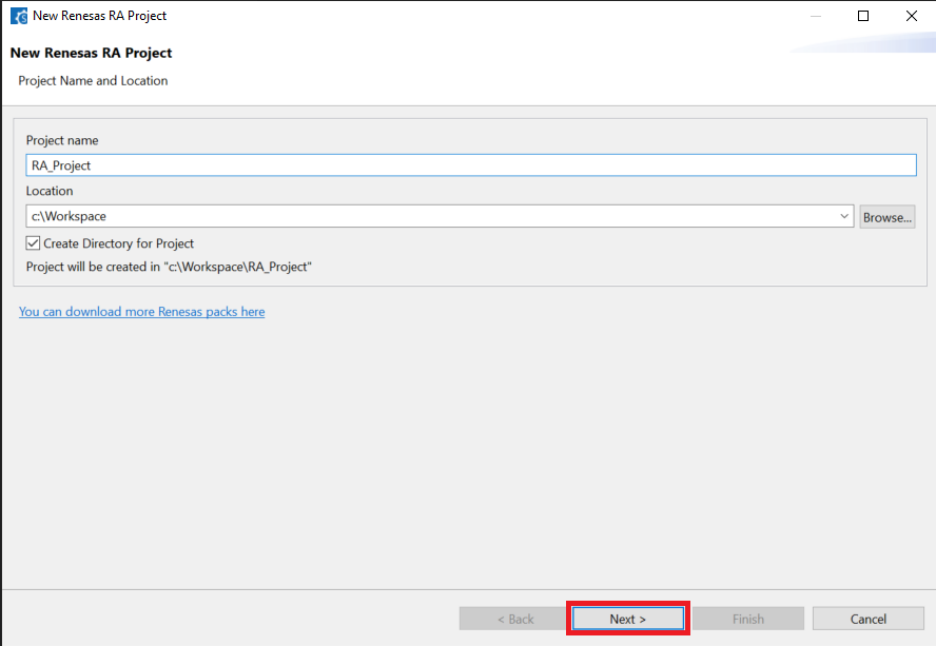
Task: Click the "Project Name and Location" subtitle
Action: (93, 81)
